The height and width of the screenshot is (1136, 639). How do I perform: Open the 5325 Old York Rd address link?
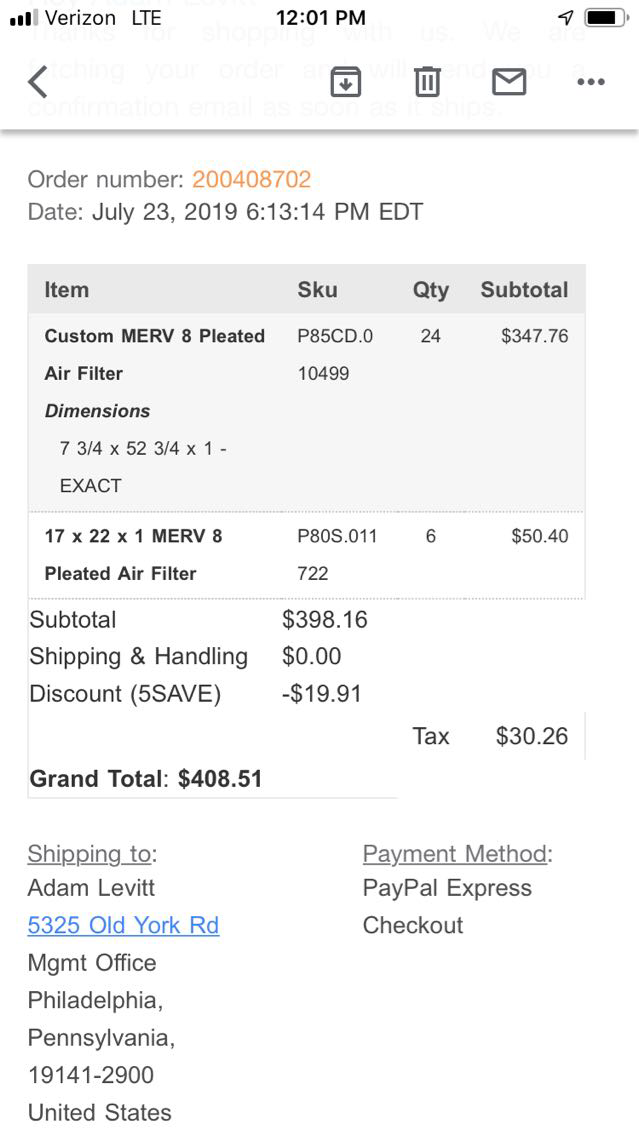point(123,925)
